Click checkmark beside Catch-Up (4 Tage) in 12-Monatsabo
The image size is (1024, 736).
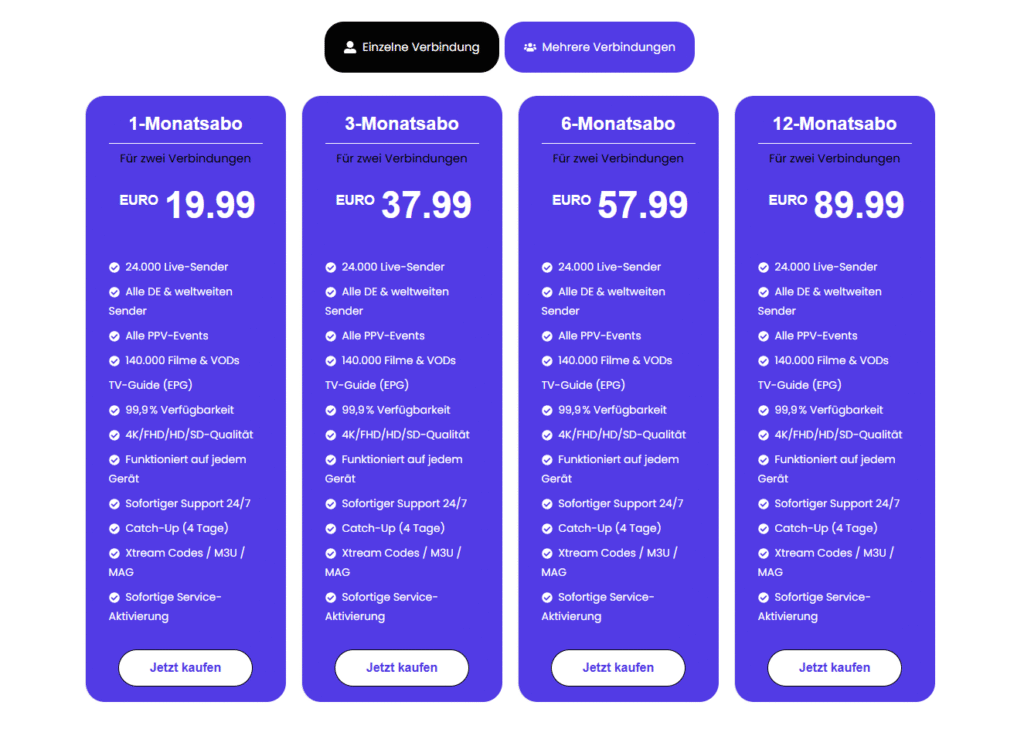click(x=764, y=528)
